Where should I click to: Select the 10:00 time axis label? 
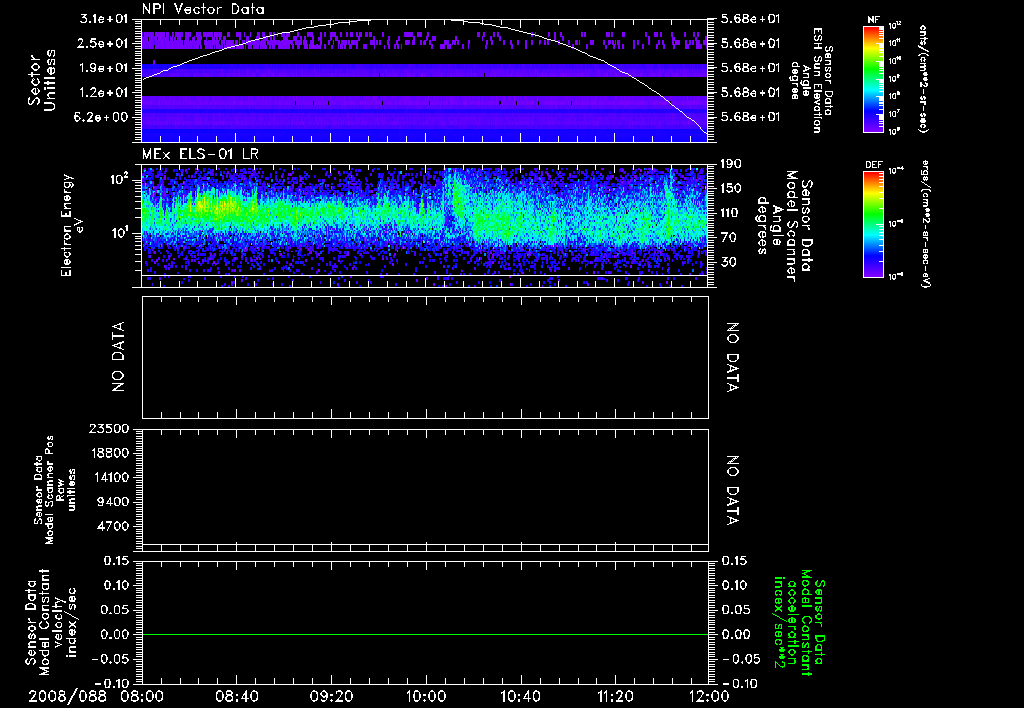[427, 695]
